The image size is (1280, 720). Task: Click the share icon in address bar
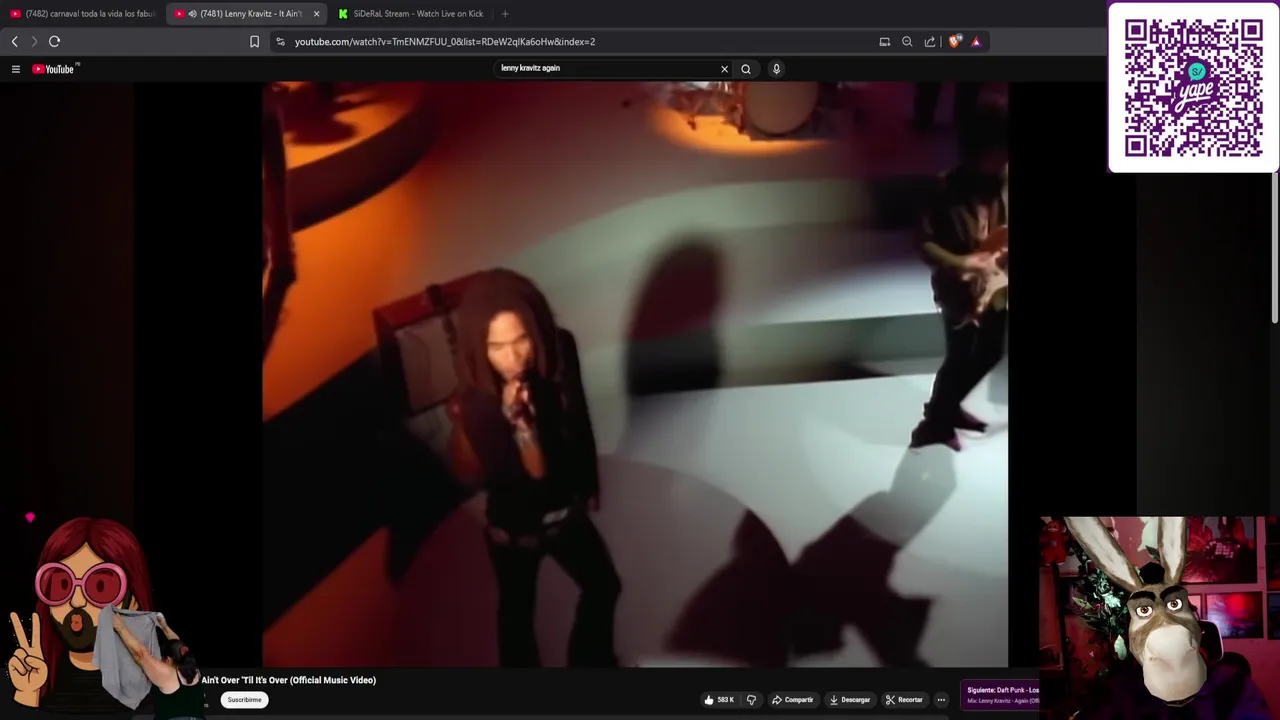[x=930, y=42]
